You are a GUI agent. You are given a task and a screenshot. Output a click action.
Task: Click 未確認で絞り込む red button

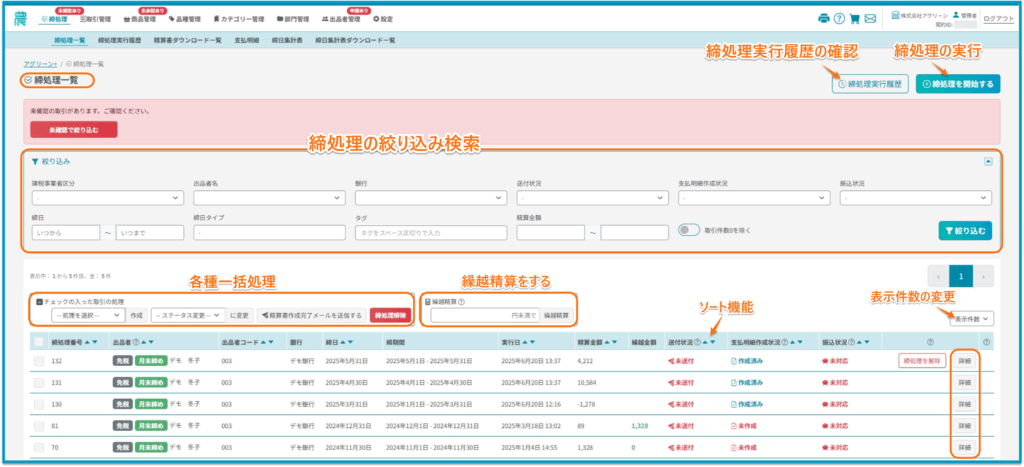73,129
